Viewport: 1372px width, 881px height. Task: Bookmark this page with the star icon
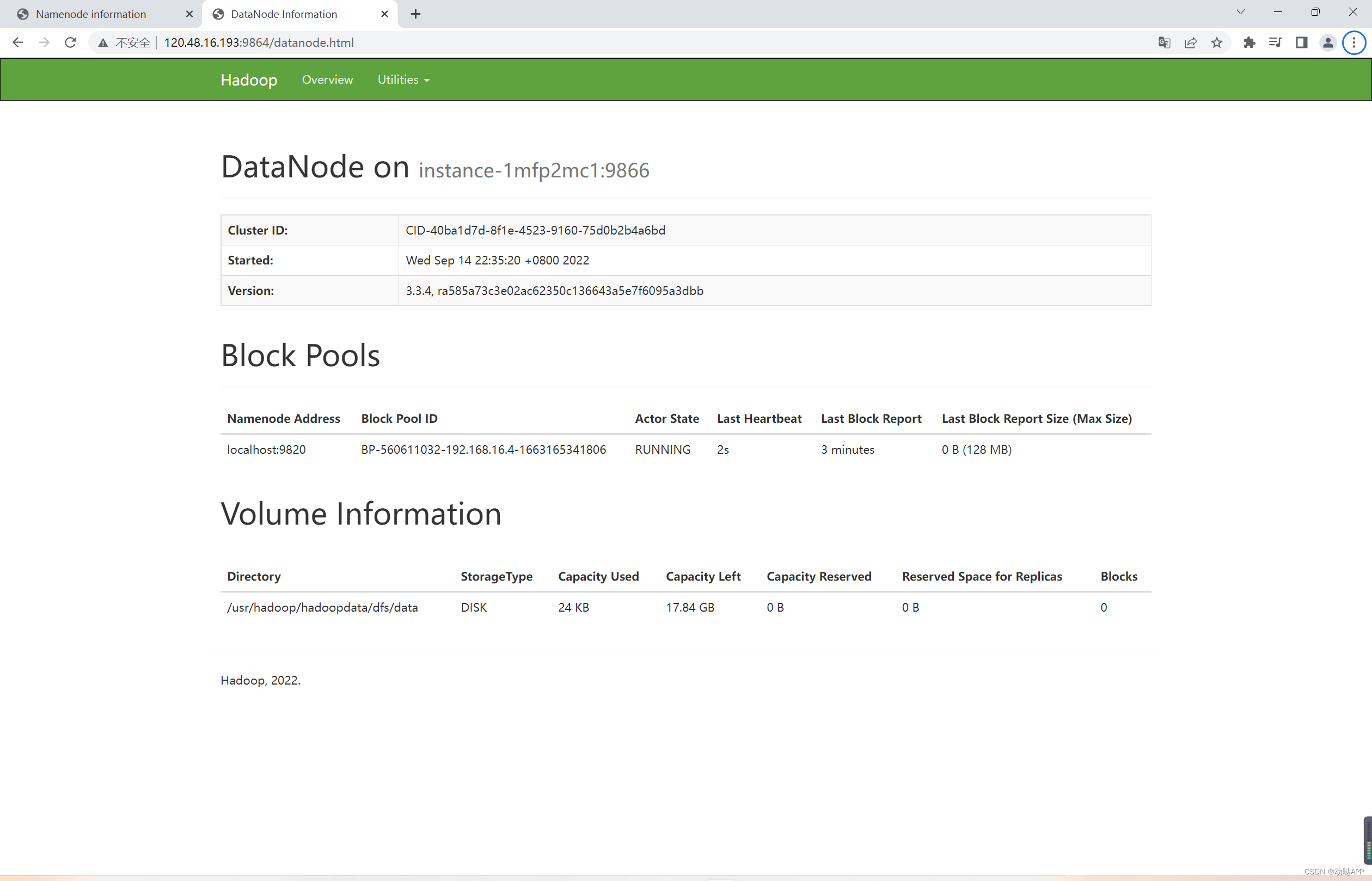[x=1217, y=42]
